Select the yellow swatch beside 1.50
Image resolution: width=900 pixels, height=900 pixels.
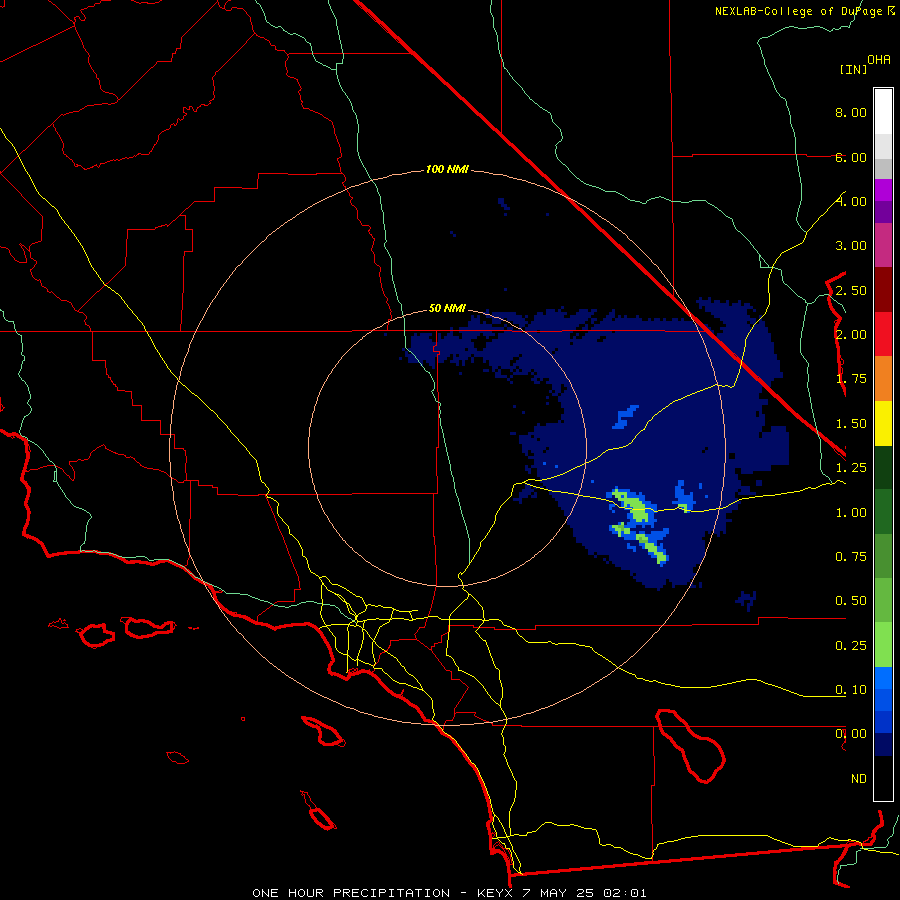[x=883, y=423]
